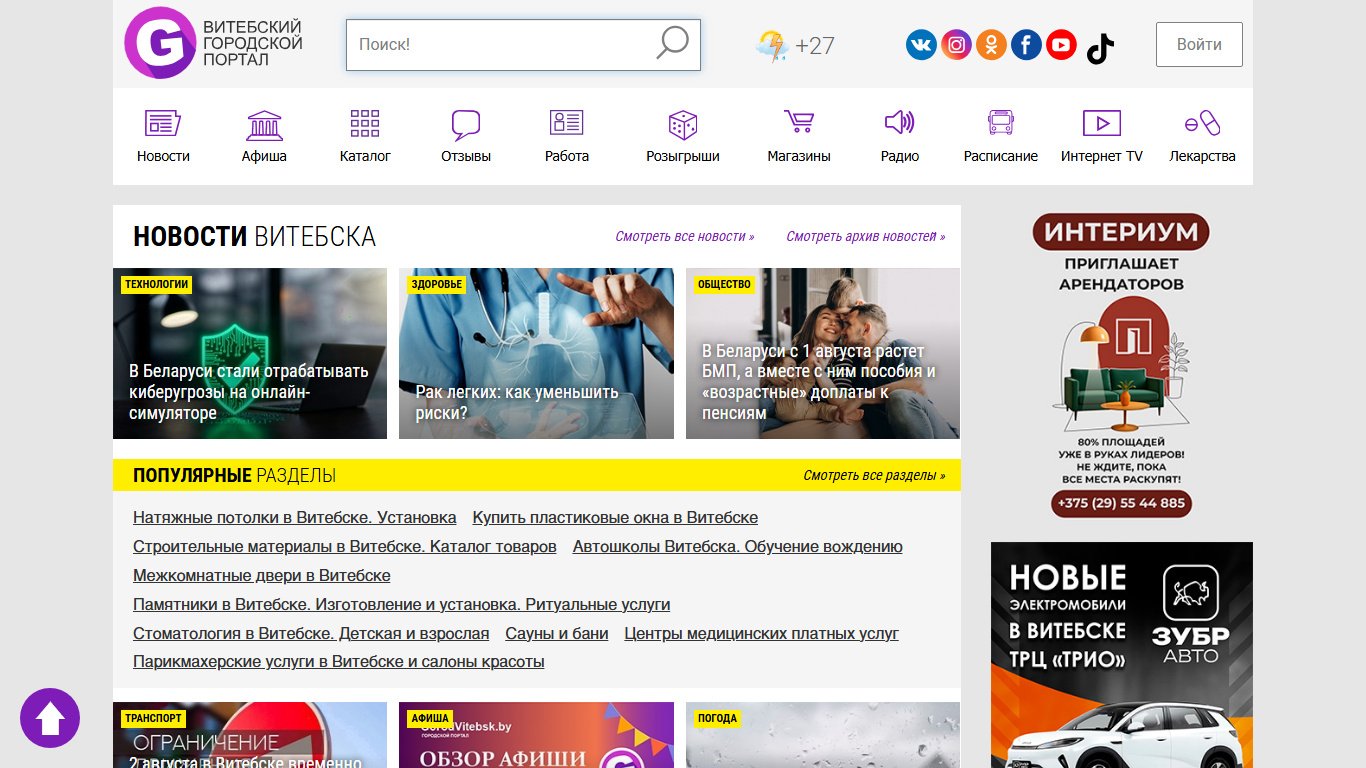Click the Отзывы speech bubble icon
The image size is (1366, 768).
[x=466, y=124]
